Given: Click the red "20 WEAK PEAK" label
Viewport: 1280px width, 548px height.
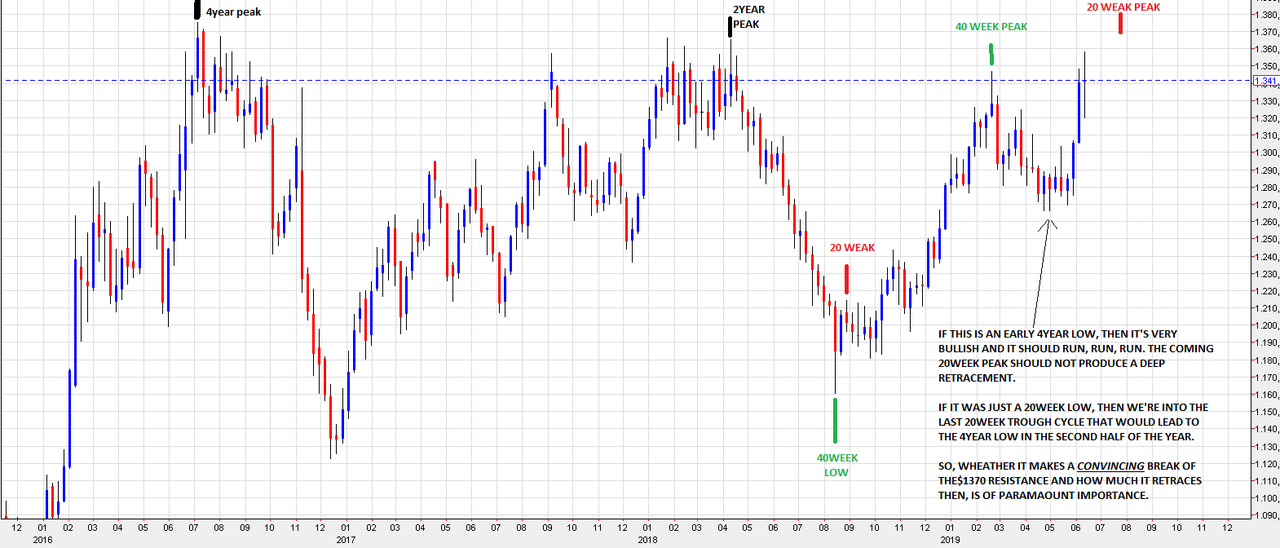Looking at the screenshot, I should tap(1124, 7).
